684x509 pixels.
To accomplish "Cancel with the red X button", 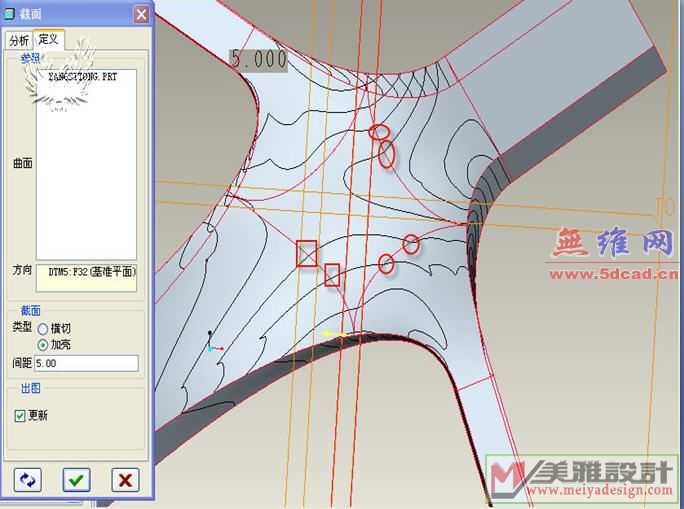I will (x=125, y=480).
